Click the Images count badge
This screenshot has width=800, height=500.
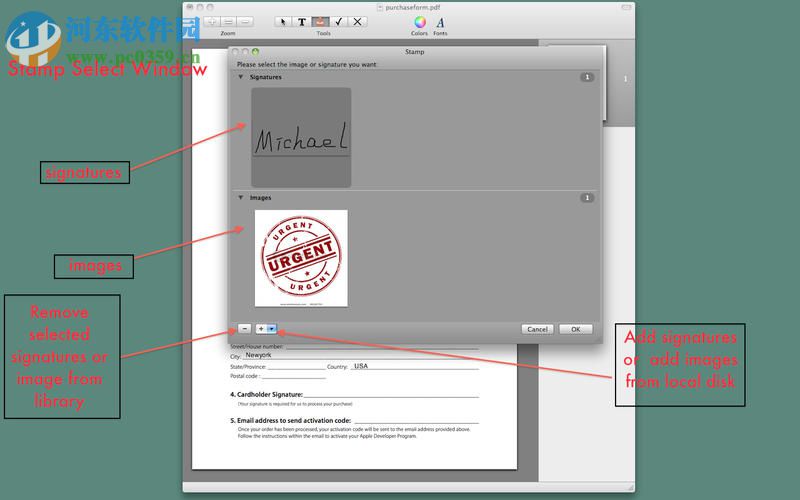click(x=587, y=197)
